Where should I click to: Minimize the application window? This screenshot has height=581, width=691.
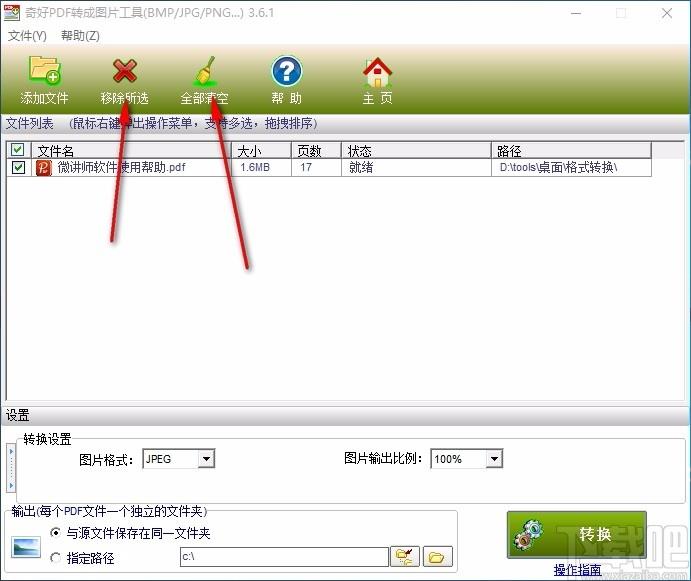576,13
